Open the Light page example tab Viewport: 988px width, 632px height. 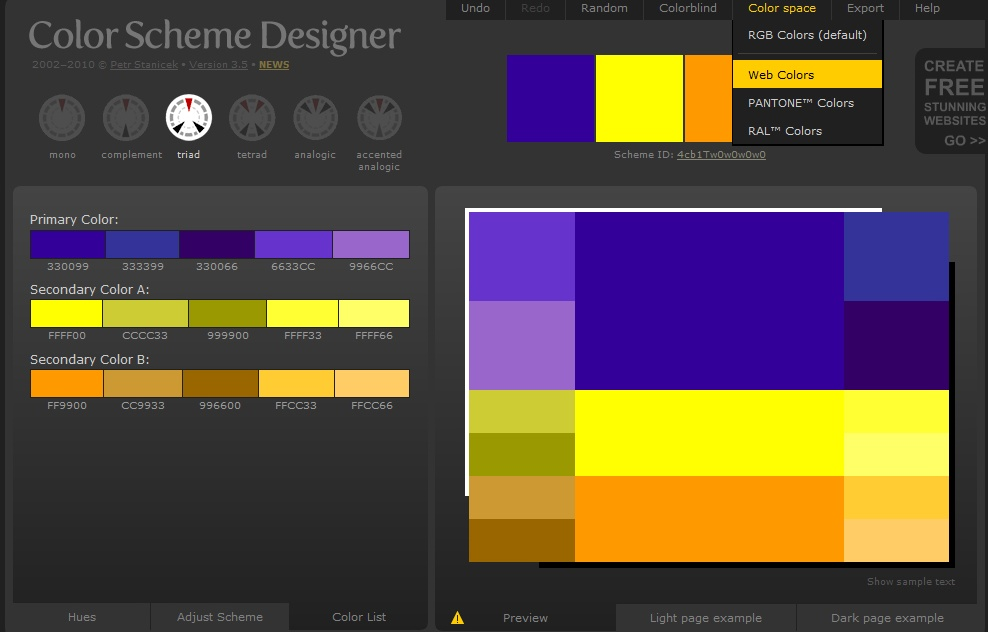[705, 618]
